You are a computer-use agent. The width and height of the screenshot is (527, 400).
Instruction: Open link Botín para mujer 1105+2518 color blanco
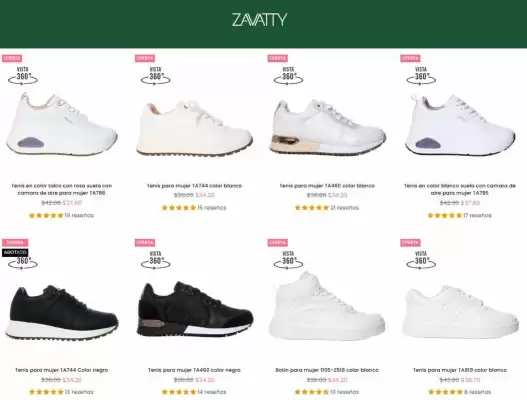(327, 370)
